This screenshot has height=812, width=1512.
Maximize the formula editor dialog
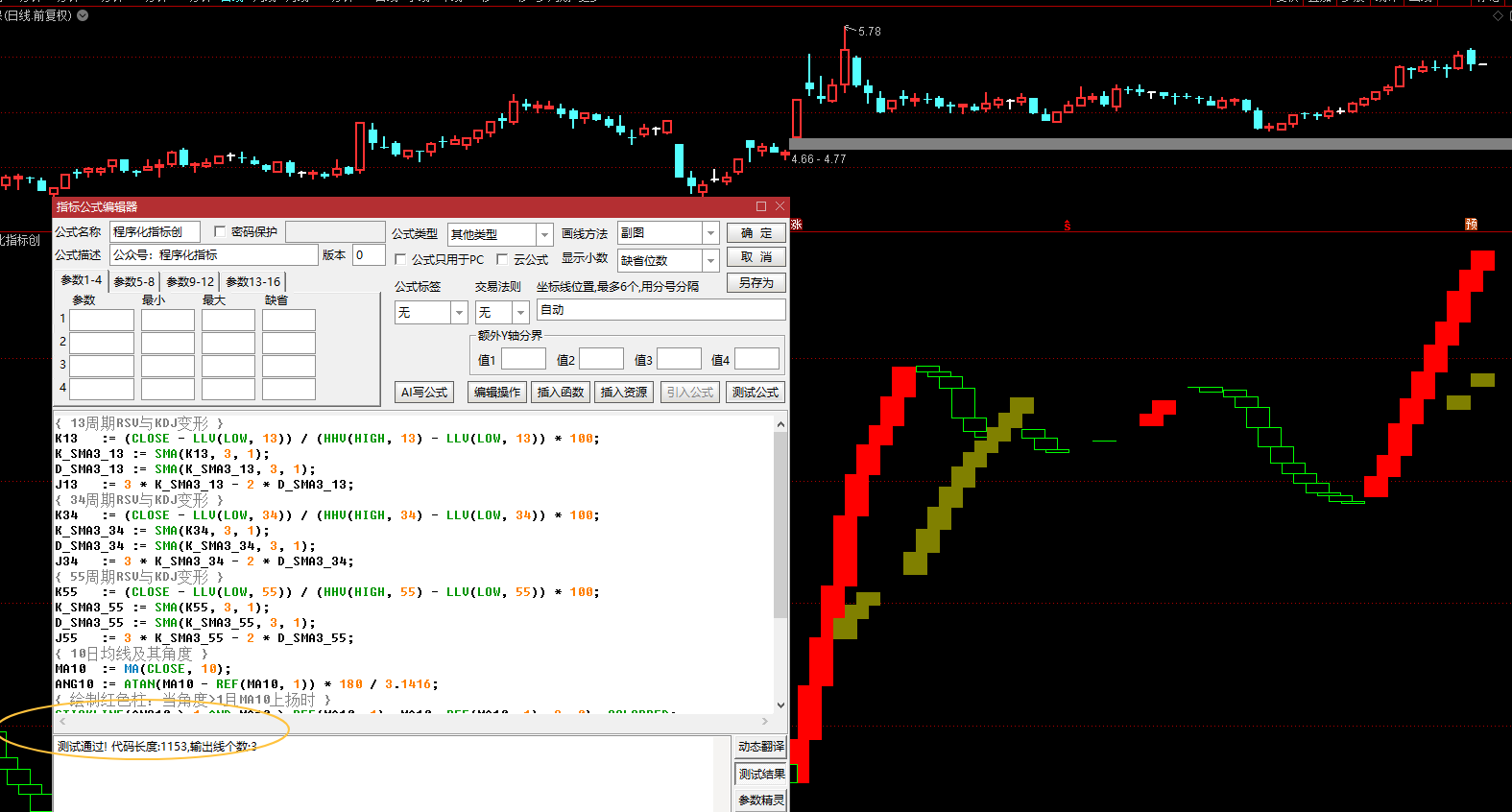point(761,206)
